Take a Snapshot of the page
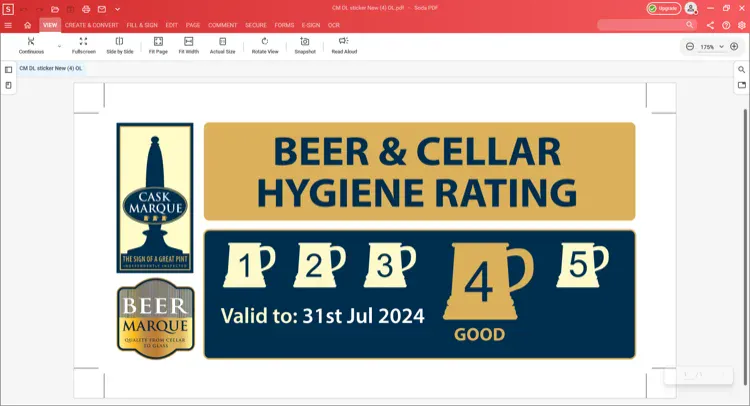This screenshot has height=406, width=750. pos(305,45)
